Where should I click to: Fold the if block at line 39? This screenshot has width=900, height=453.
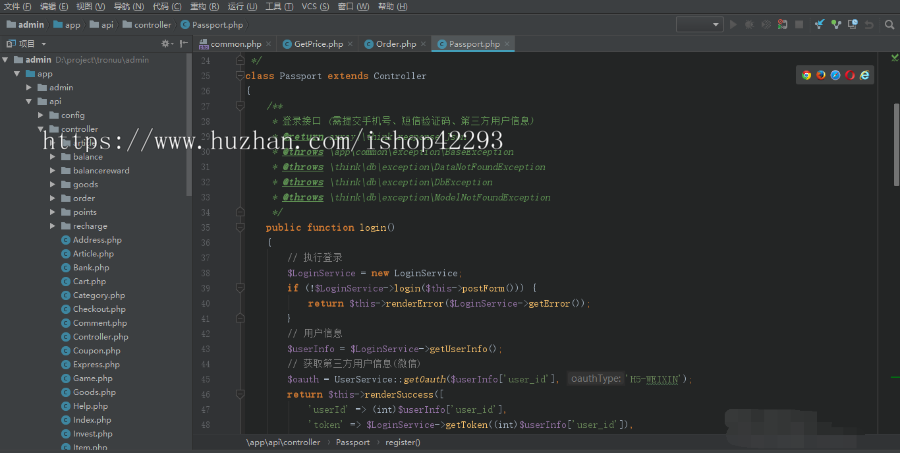pyautogui.click(x=240, y=288)
